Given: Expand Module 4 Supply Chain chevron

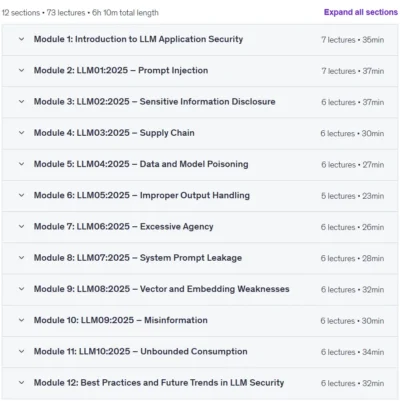Looking at the screenshot, I should click(x=21, y=133).
